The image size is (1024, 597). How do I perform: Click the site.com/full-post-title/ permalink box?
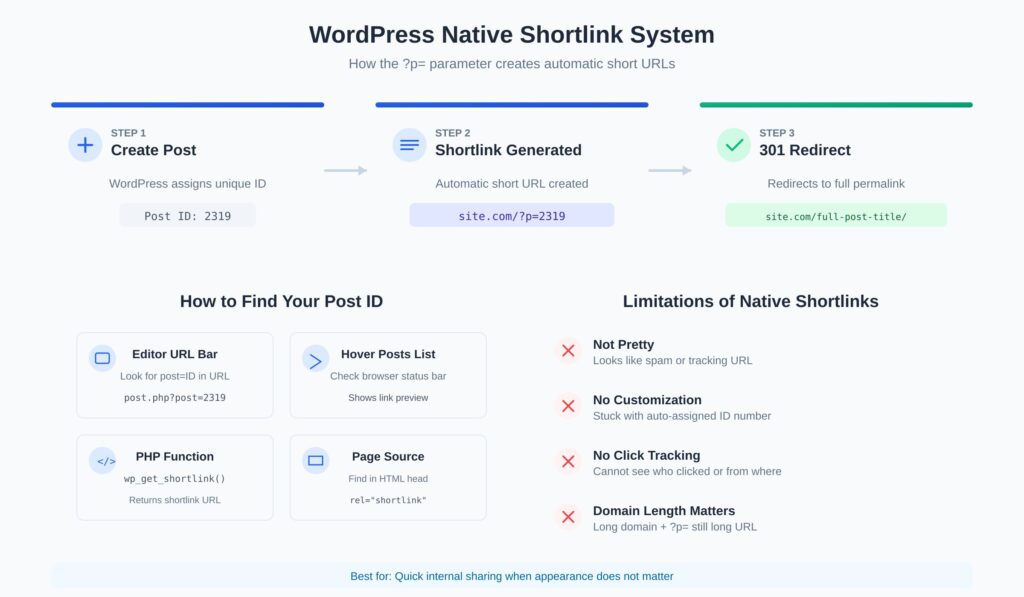click(x=835, y=216)
